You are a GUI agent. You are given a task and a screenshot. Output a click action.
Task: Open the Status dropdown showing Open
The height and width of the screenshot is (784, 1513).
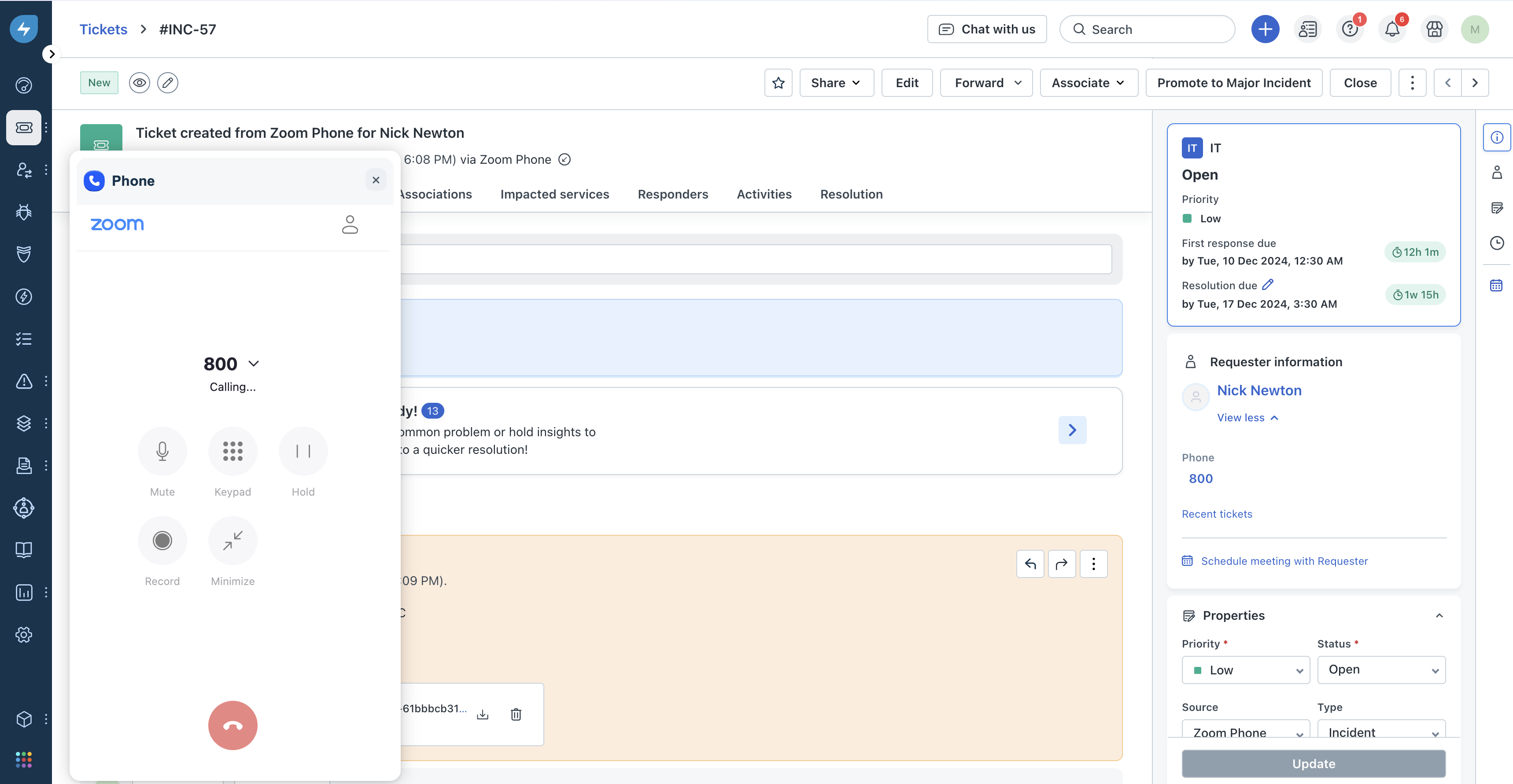point(1381,670)
